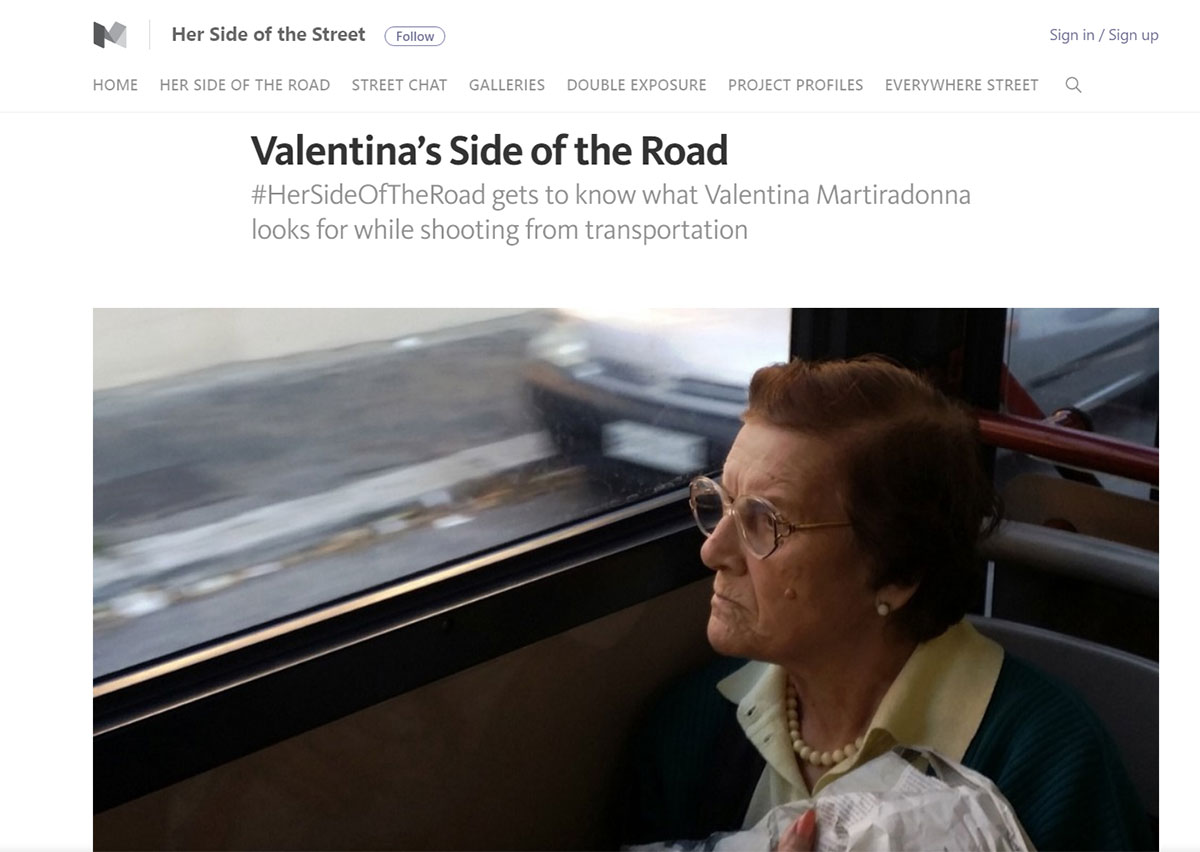Select DOUBLE EXPOSURE in navigation

(636, 85)
